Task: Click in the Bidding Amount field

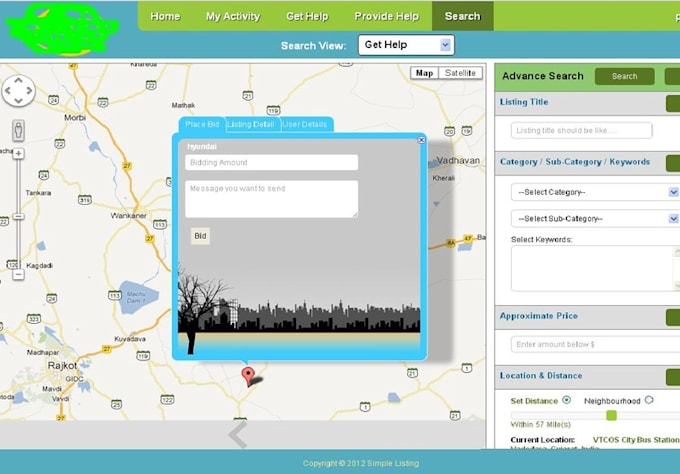Action: pyautogui.click(x=271, y=163)
